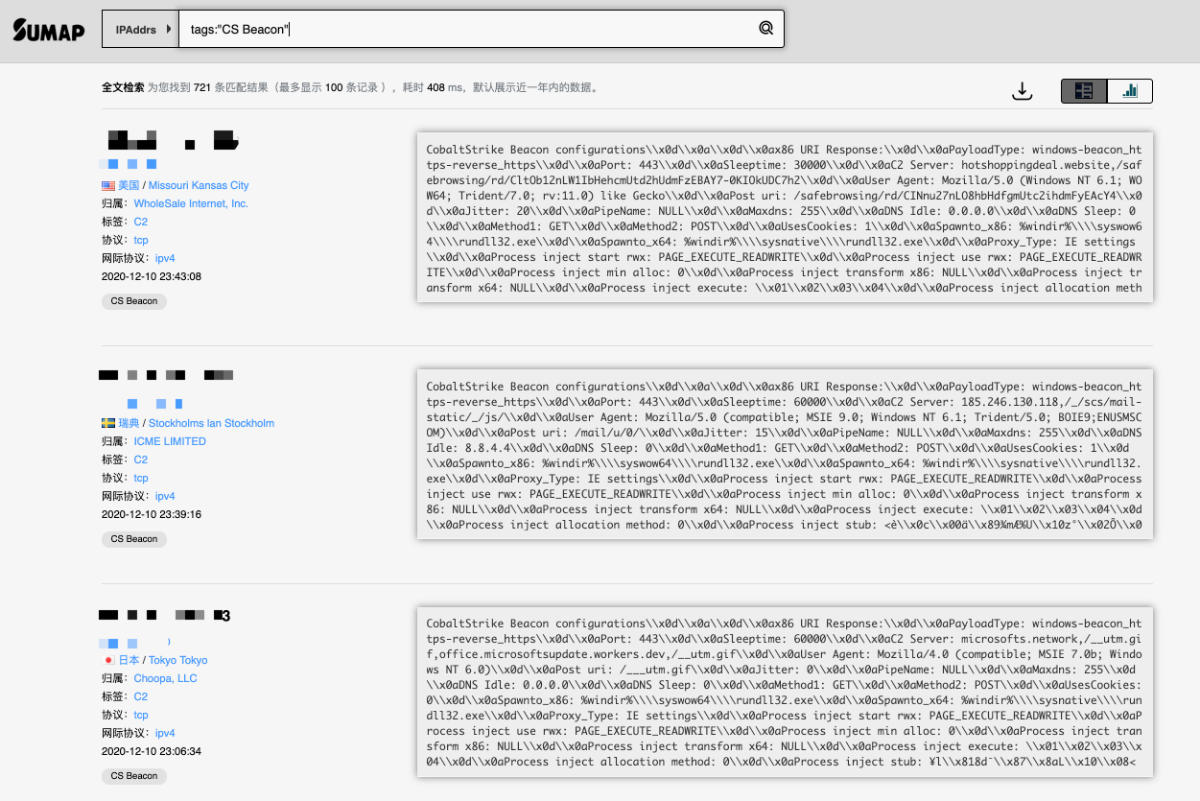This screenshot has width=1200, height=801.
Task: Click the Japan flag icon
Action: pyautogui.click(x=108, y=661)
